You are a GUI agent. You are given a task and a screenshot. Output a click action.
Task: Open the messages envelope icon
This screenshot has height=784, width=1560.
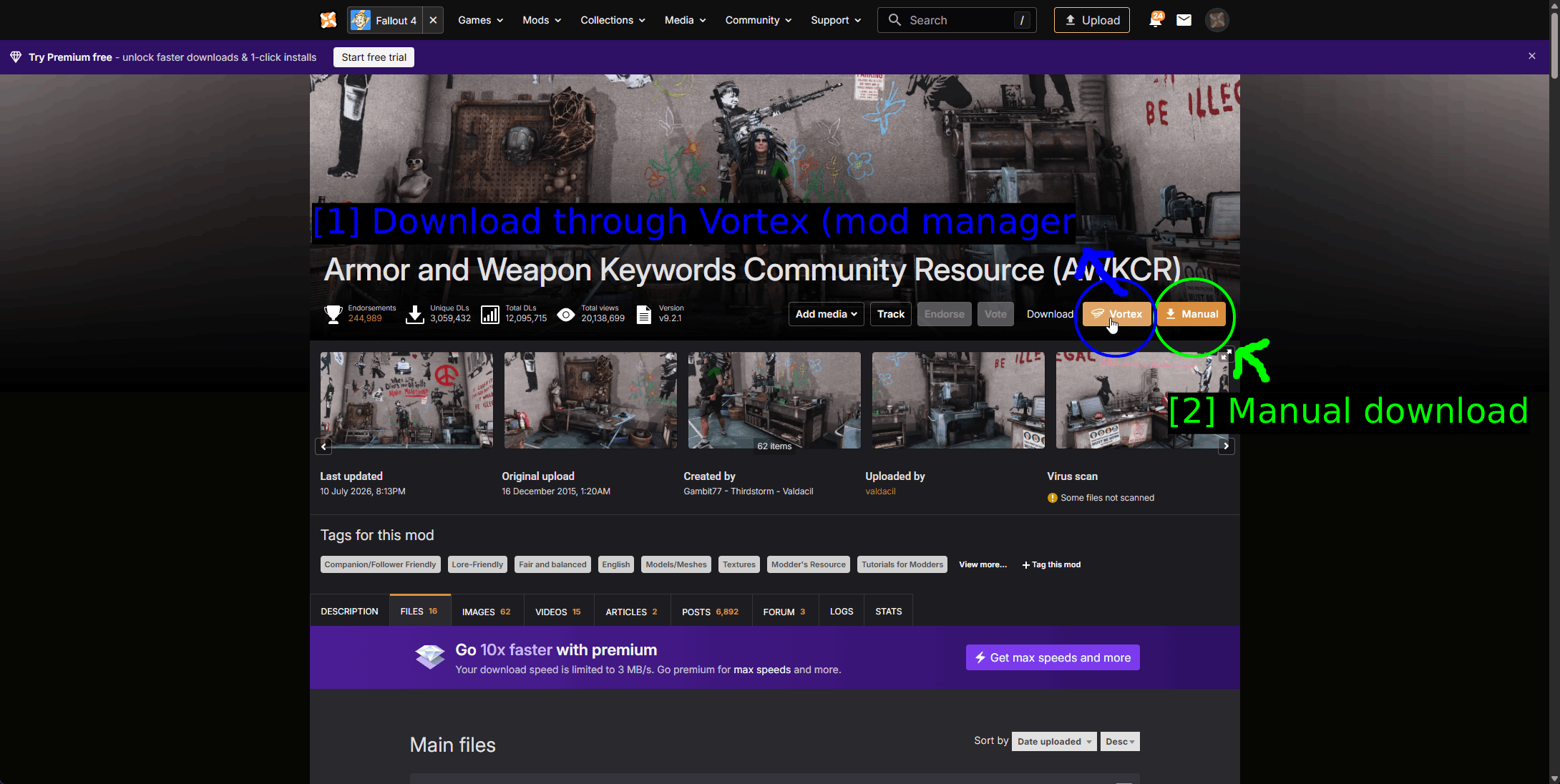pyautogui.click(x=1184, y=20)
